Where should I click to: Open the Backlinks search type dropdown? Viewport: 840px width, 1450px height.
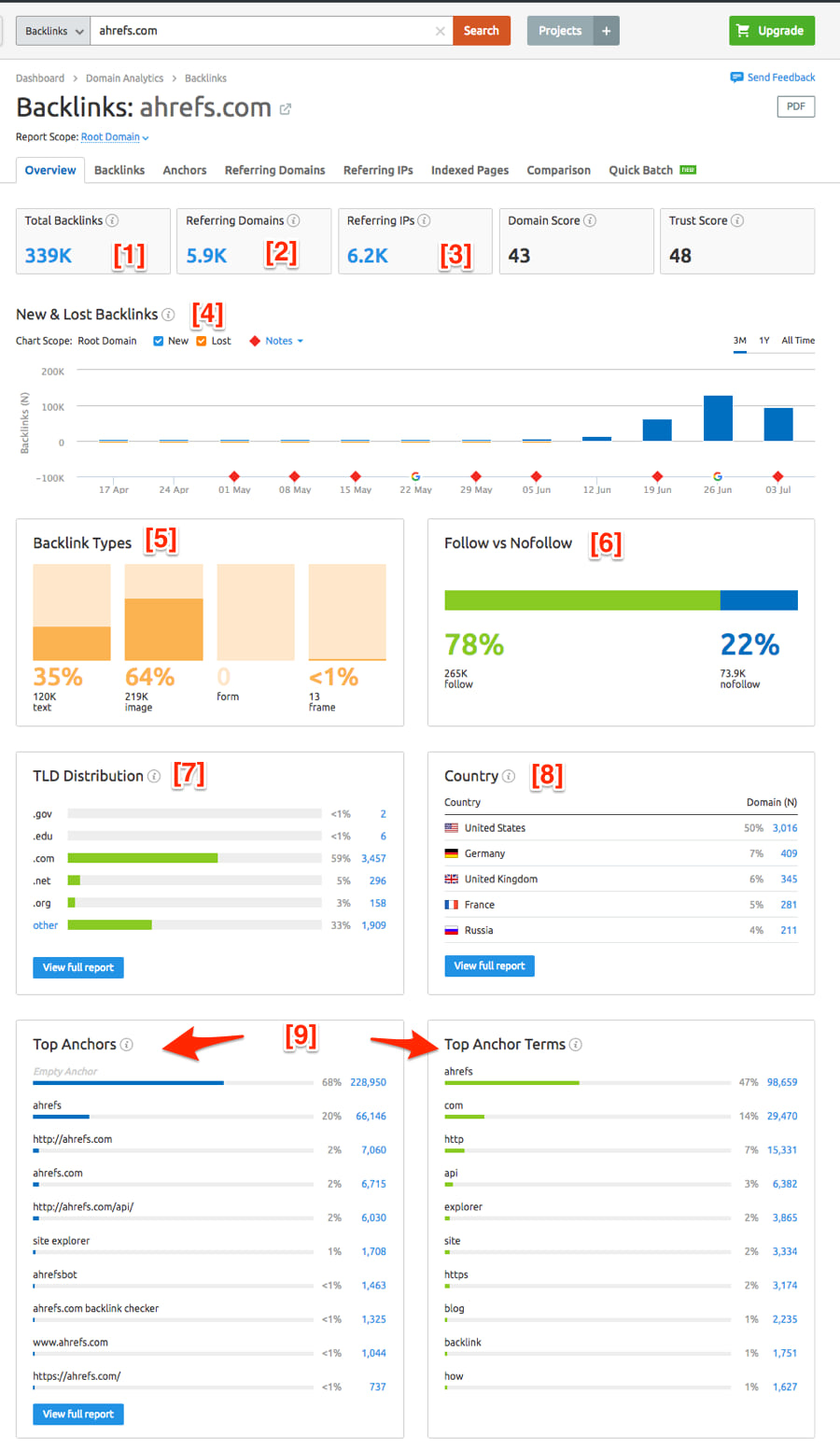53,31
